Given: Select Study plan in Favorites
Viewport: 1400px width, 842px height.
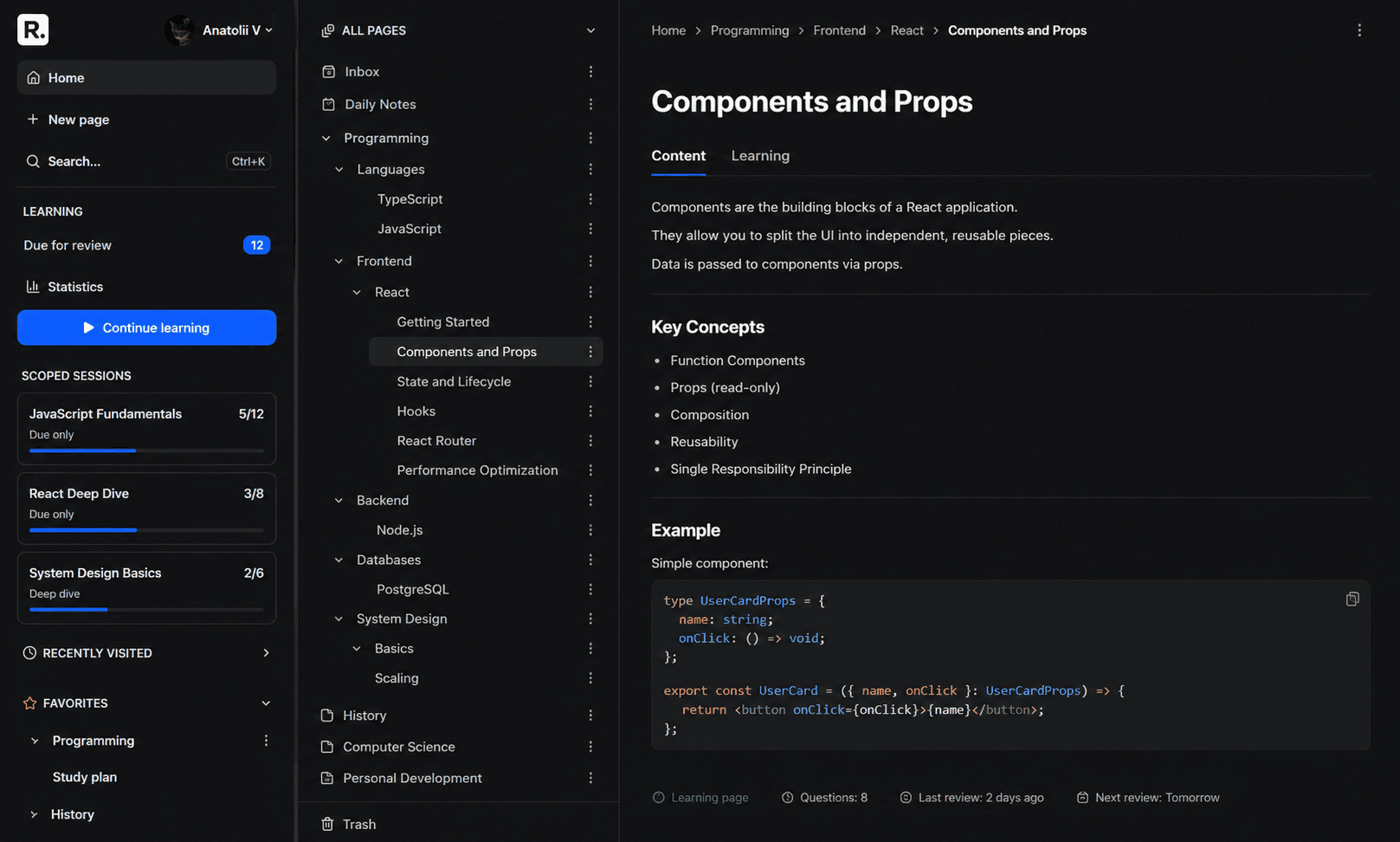Looking at the screenshot, I should click(x=85, y=777).
